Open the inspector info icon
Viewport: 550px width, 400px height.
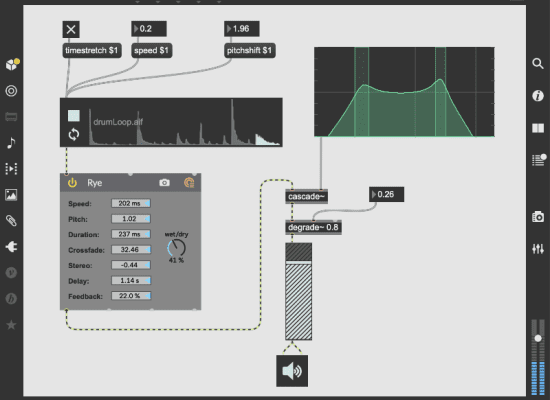pos(538,95)
